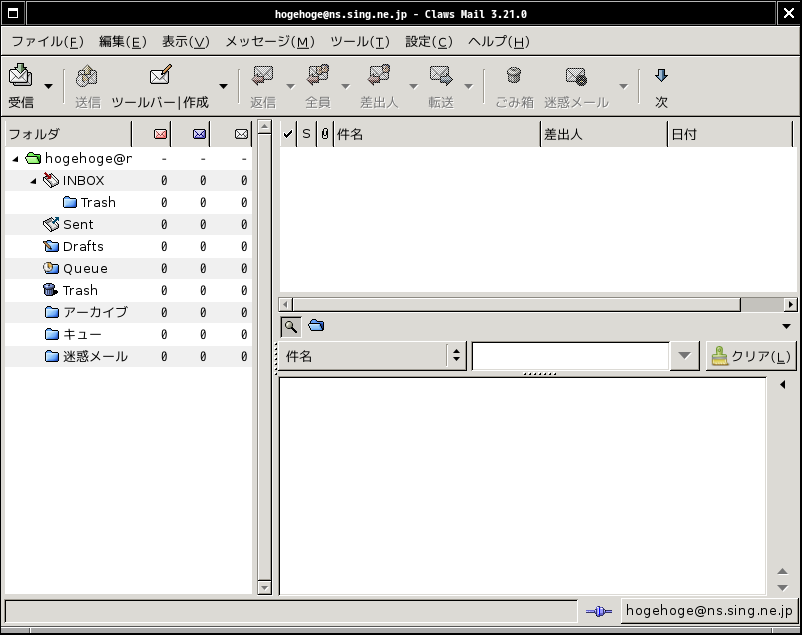This screenshot has width=802, height=635.
Task: Select the アーカイブ folder
Action: (x=128, y=312)
